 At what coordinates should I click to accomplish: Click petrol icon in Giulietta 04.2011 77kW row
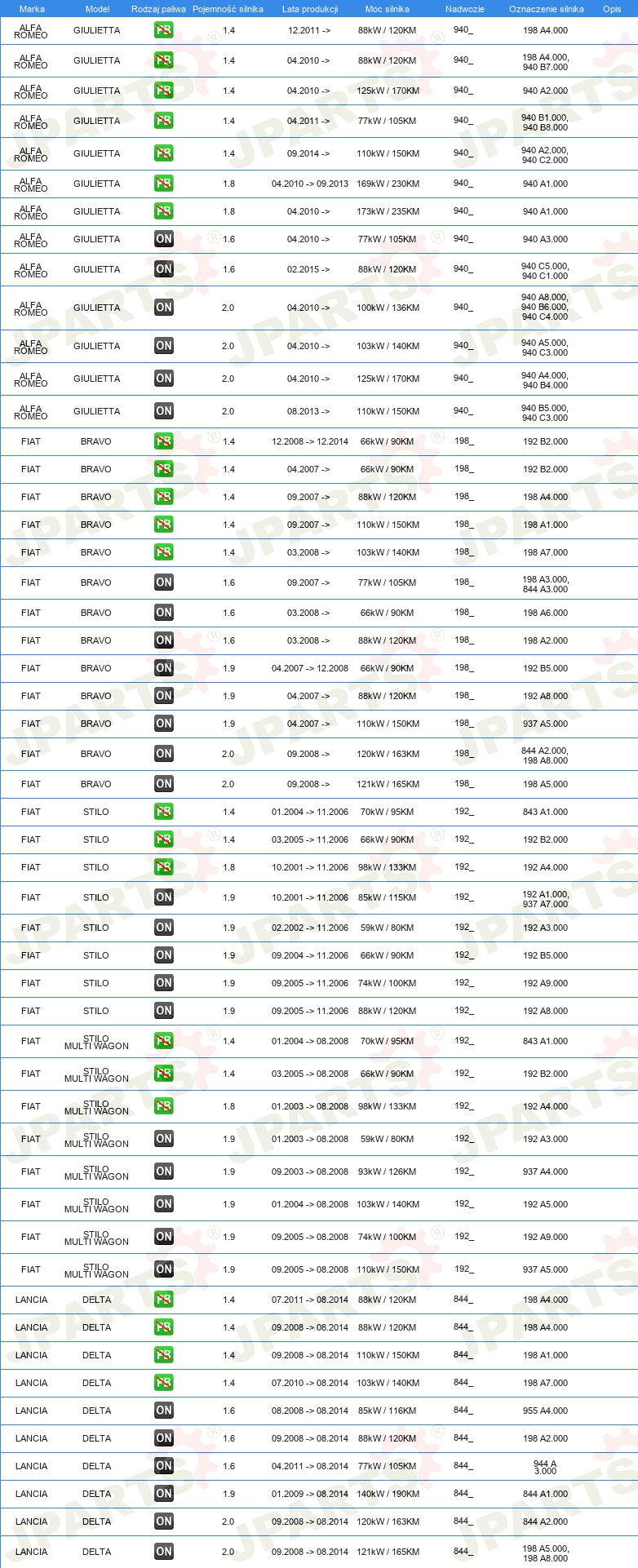pos(164,121)
